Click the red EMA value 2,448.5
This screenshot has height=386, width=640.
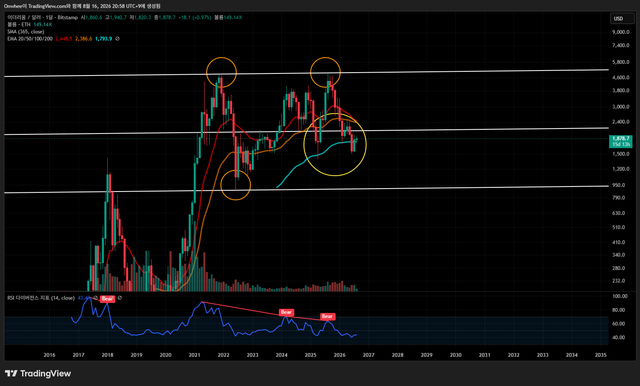click(x=64, y=39)
